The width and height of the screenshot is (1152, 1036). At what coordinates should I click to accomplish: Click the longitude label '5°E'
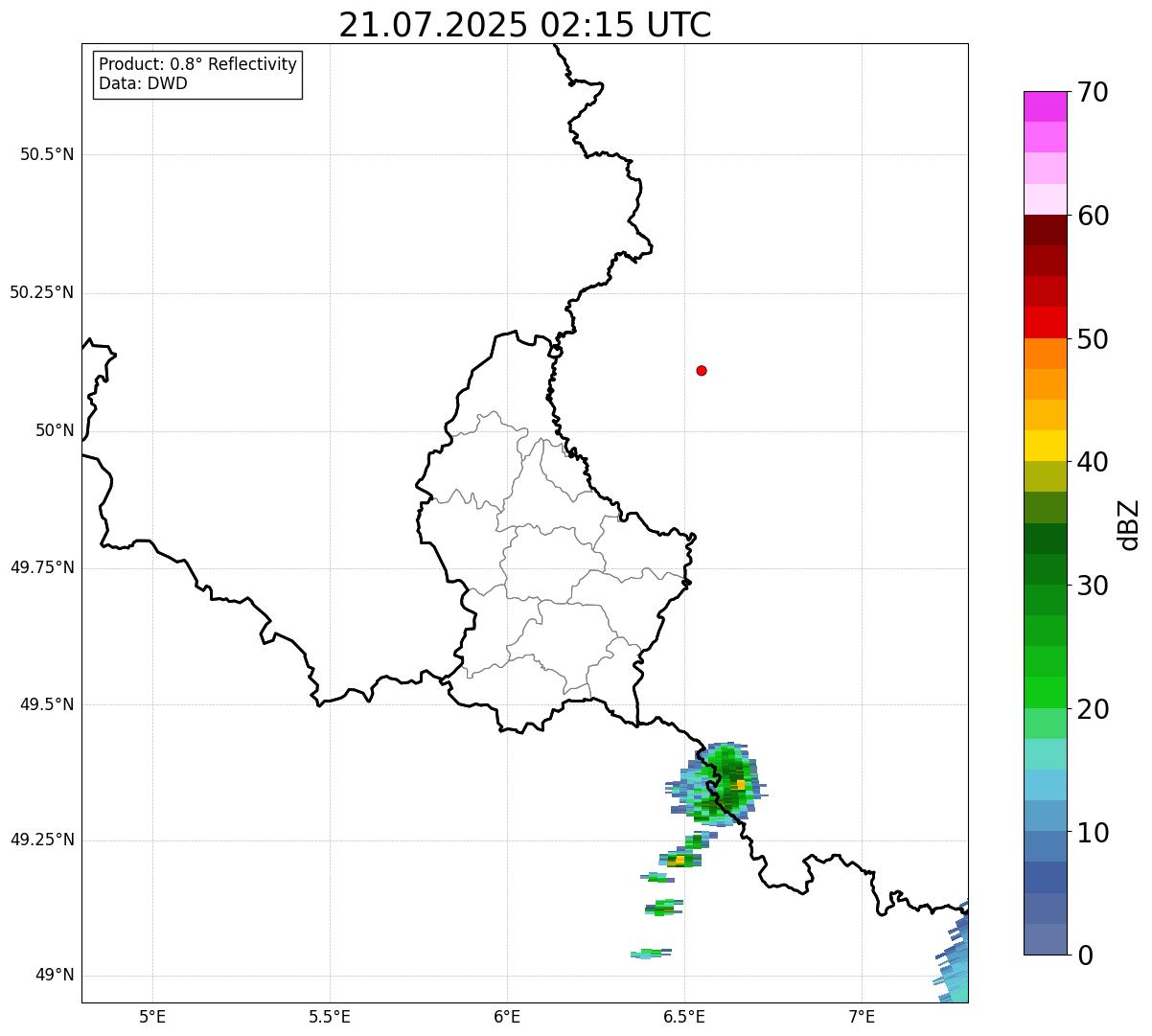tap(152, 1016)
